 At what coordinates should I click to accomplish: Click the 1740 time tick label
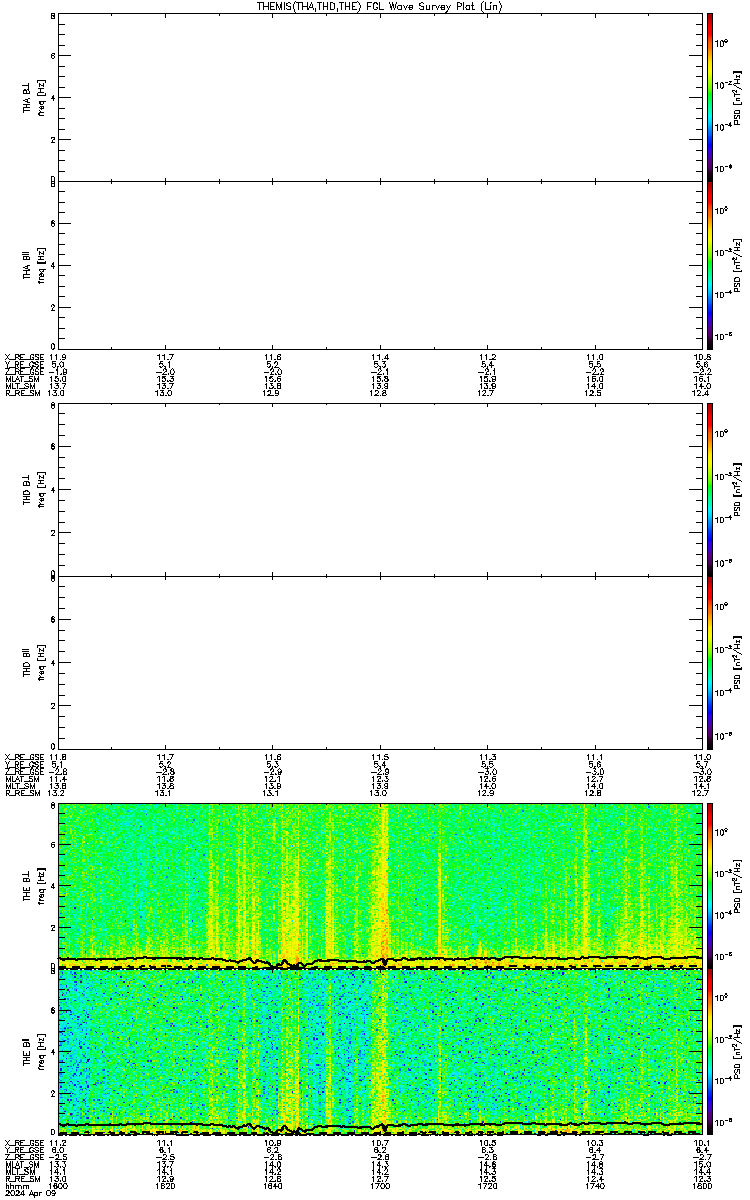(594, 1187)
